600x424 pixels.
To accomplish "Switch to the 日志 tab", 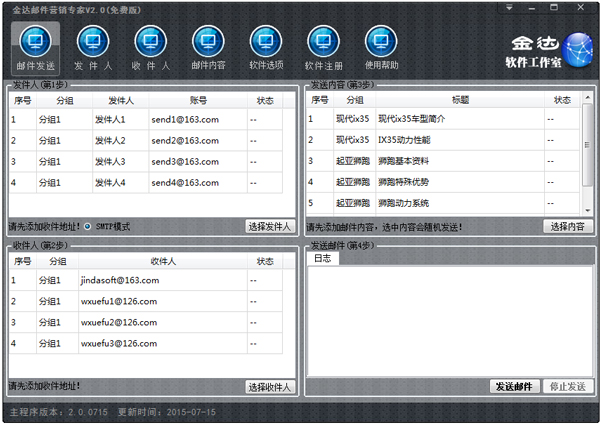I will (x=323, y=258).
